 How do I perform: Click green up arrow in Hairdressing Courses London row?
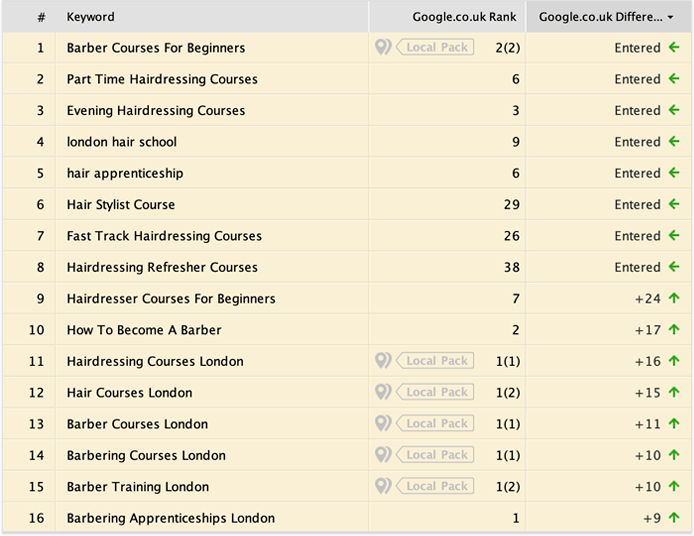(674, 361)
